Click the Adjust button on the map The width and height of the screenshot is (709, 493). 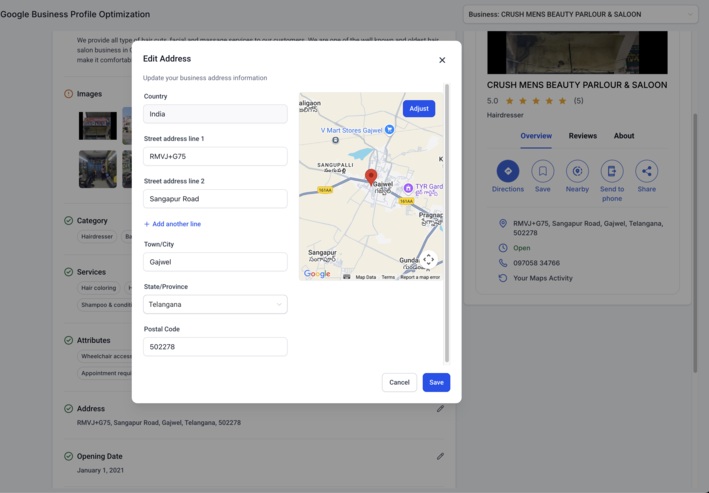[x=419, y=109]
